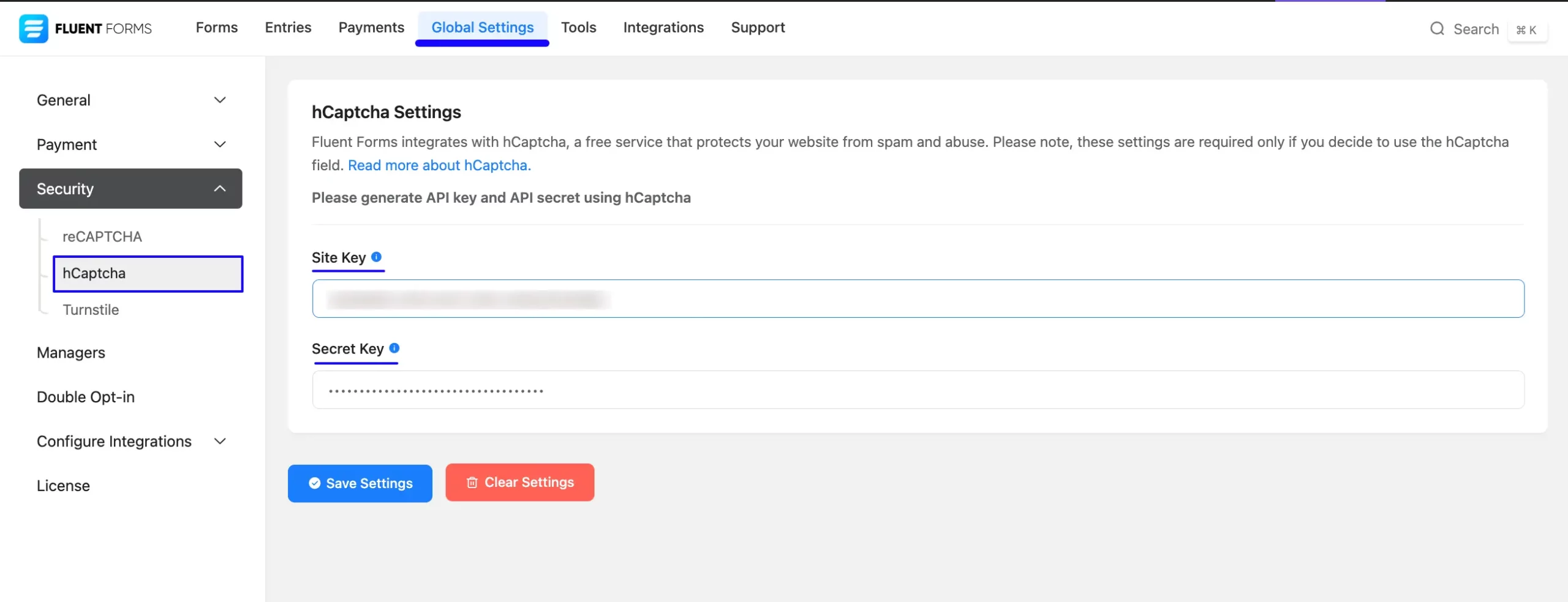Click the search magnifier icon
The image size is (1568, 602).
(x=1437, y=29)
